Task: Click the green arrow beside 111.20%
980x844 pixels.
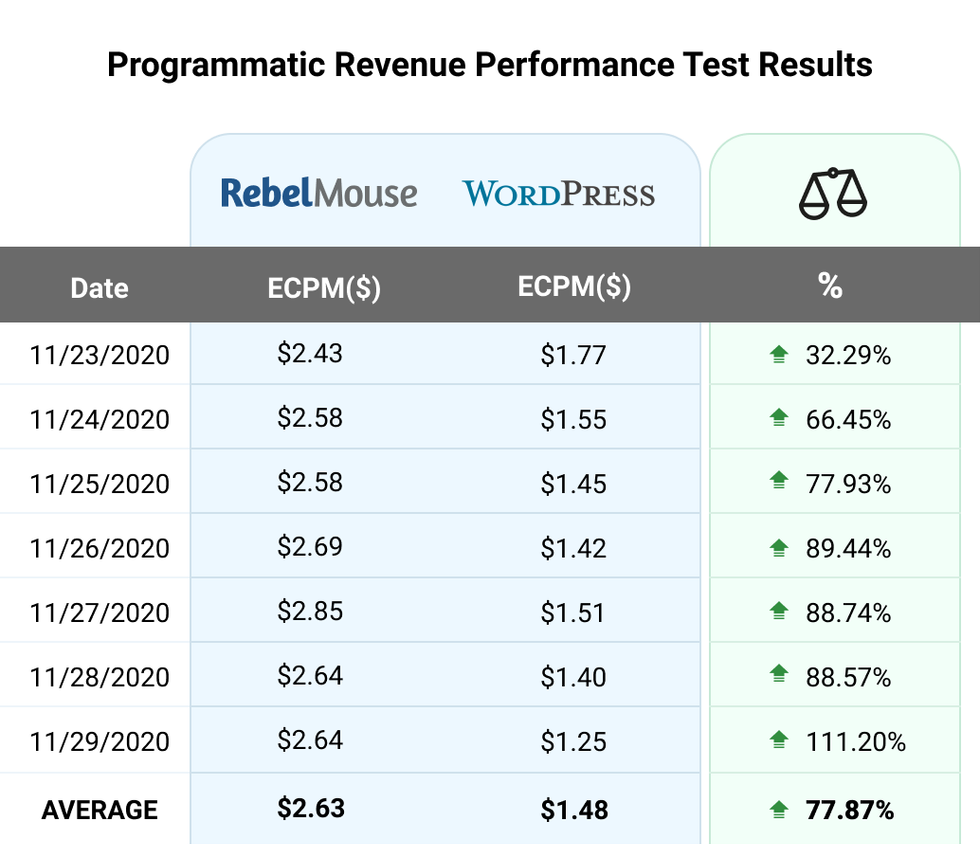Action: [x=779, y=740]
